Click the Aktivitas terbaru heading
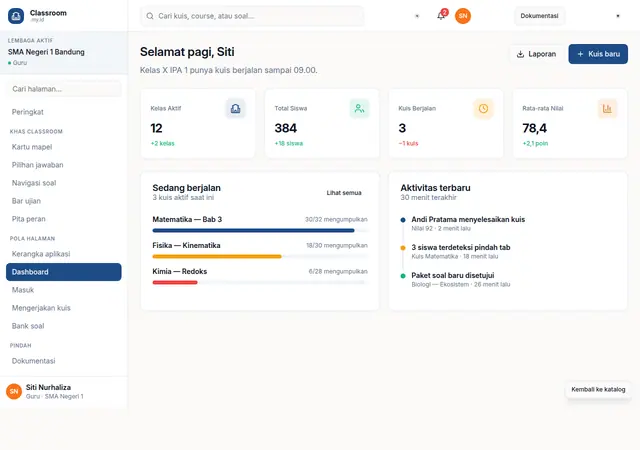The height and width of the screenshot is (450, 640). coord(435,188)
